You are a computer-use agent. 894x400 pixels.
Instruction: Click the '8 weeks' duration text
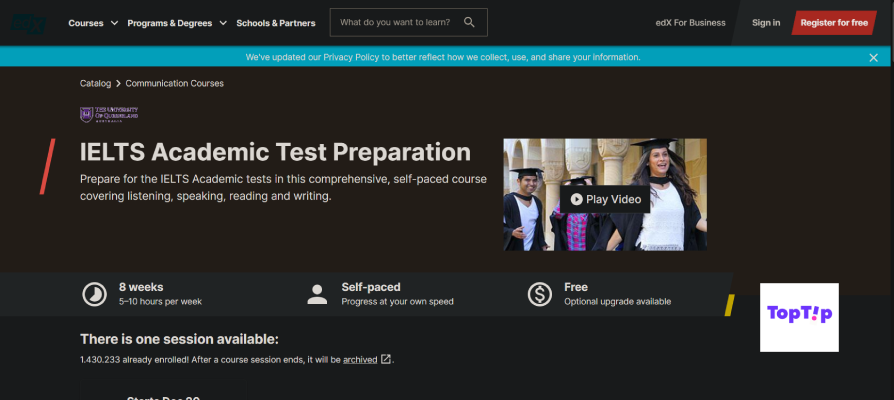141,287
